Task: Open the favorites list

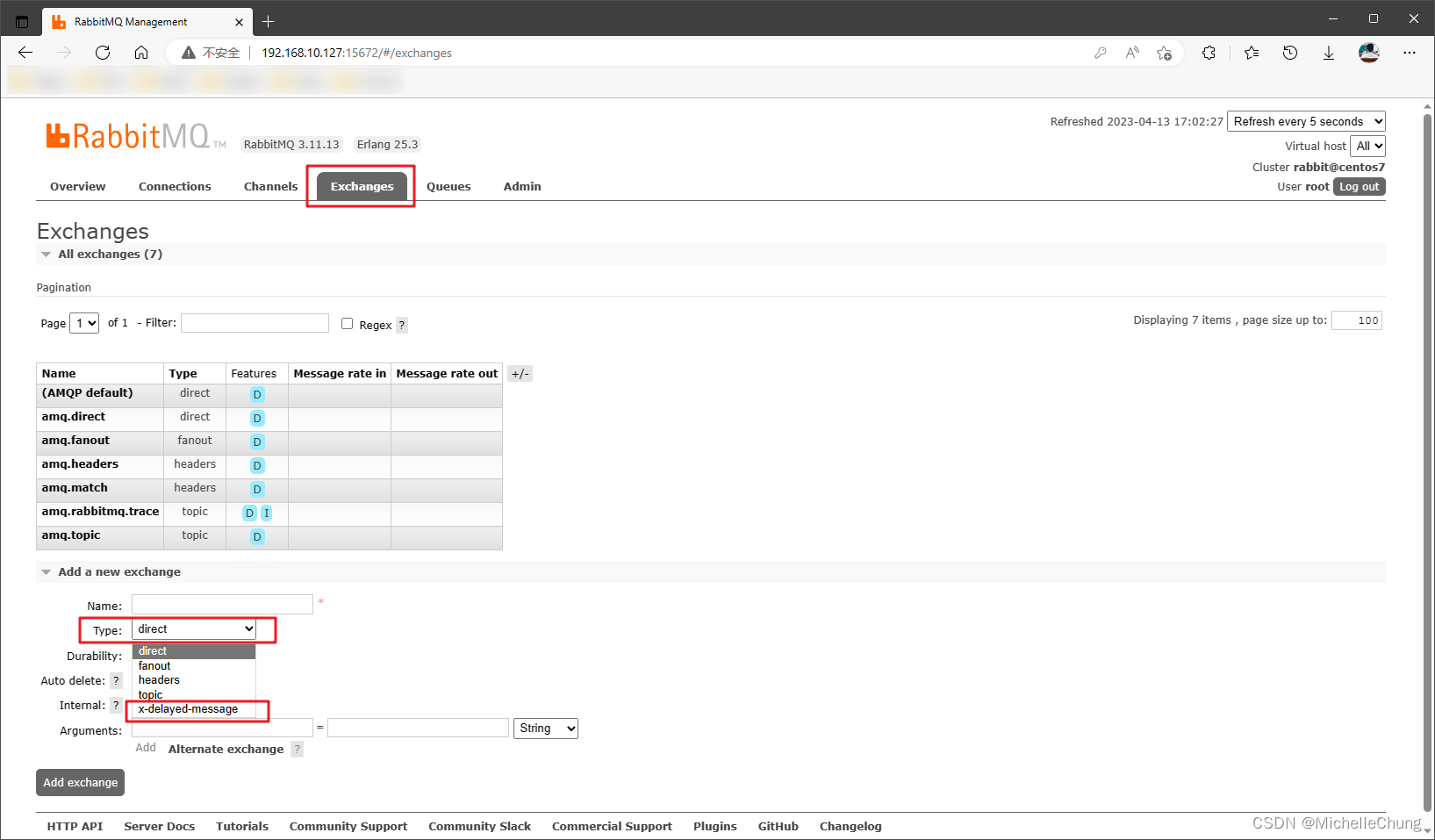Action: pos(1252,53)
